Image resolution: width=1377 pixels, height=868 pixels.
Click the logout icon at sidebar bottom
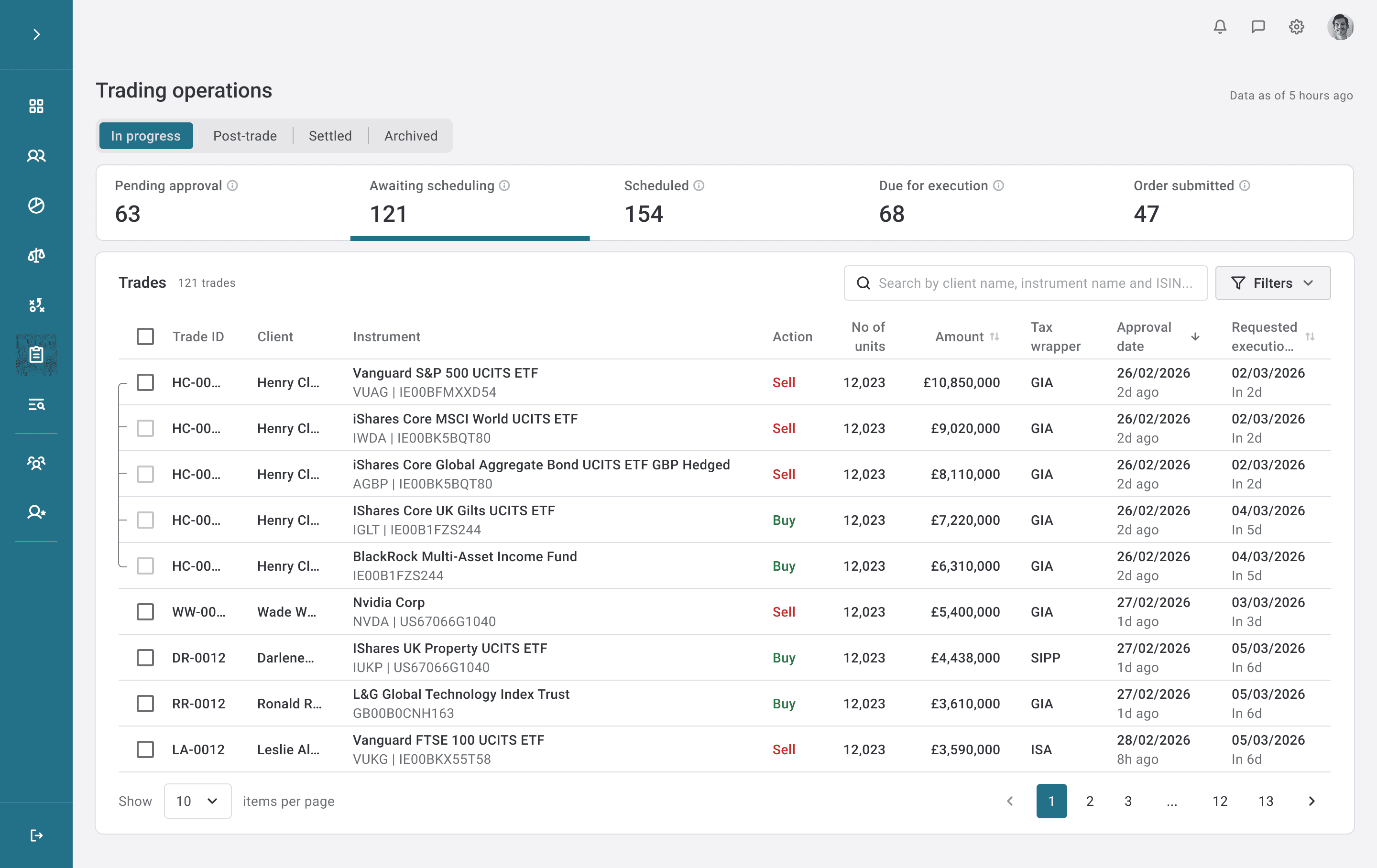click(36, 835)
